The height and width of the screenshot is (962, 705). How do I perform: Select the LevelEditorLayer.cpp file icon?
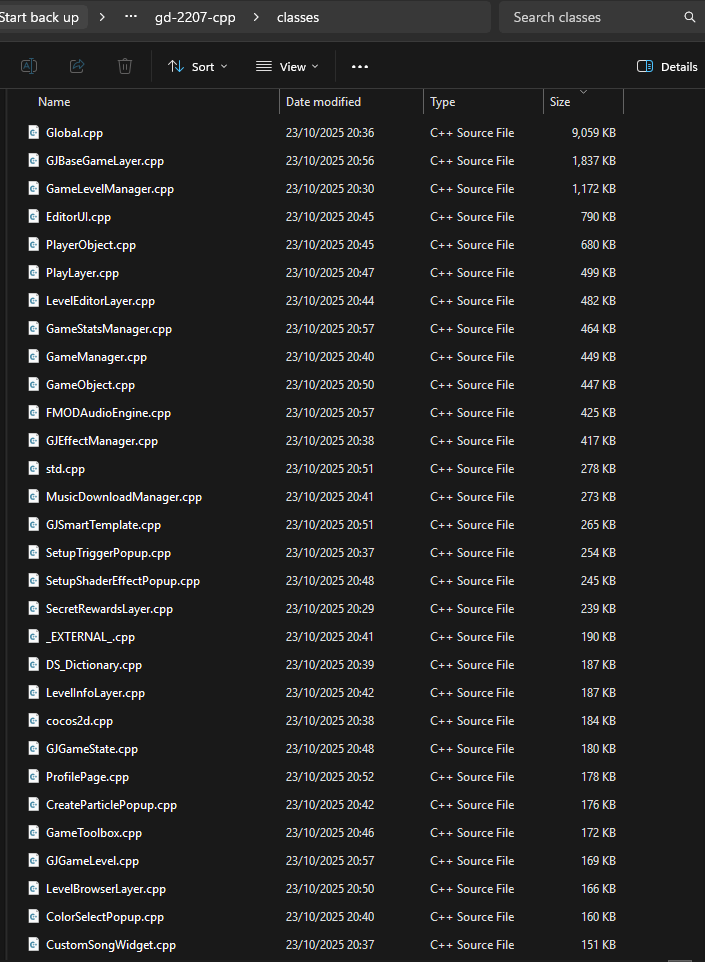(34, 301)
